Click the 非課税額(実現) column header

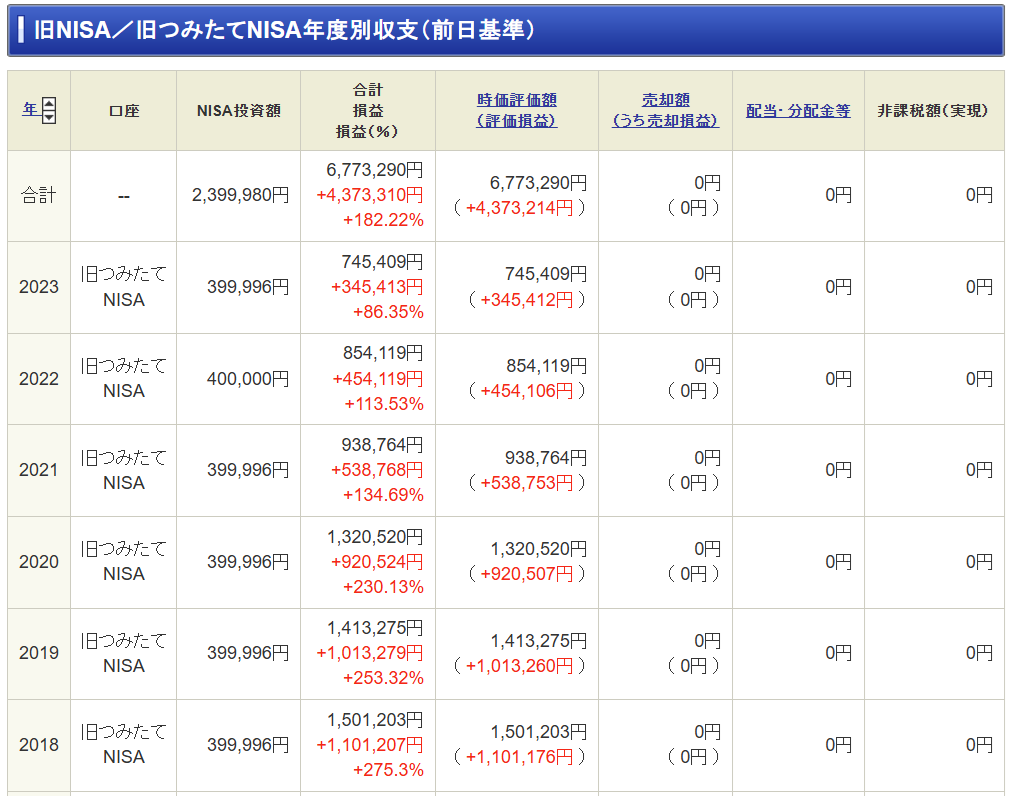tap(933, 111)
